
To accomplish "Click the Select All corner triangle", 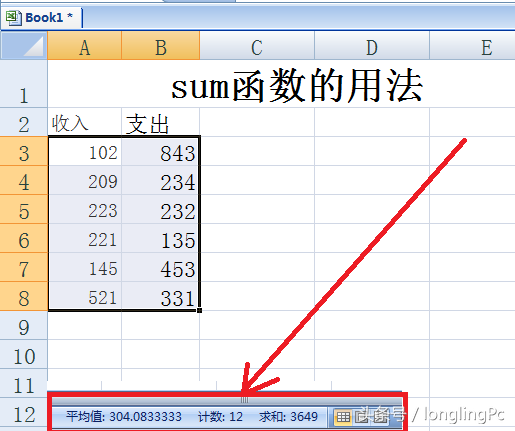I will (x=24, y=45).
